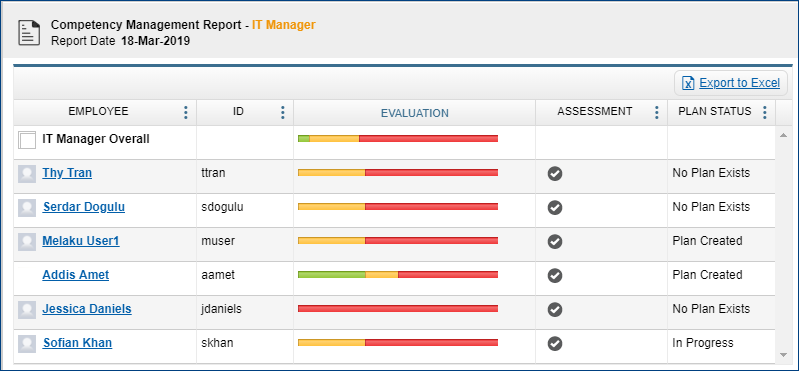
Task: Click the IT Manager Overall evaluation bar
Action: coord(398,139)
